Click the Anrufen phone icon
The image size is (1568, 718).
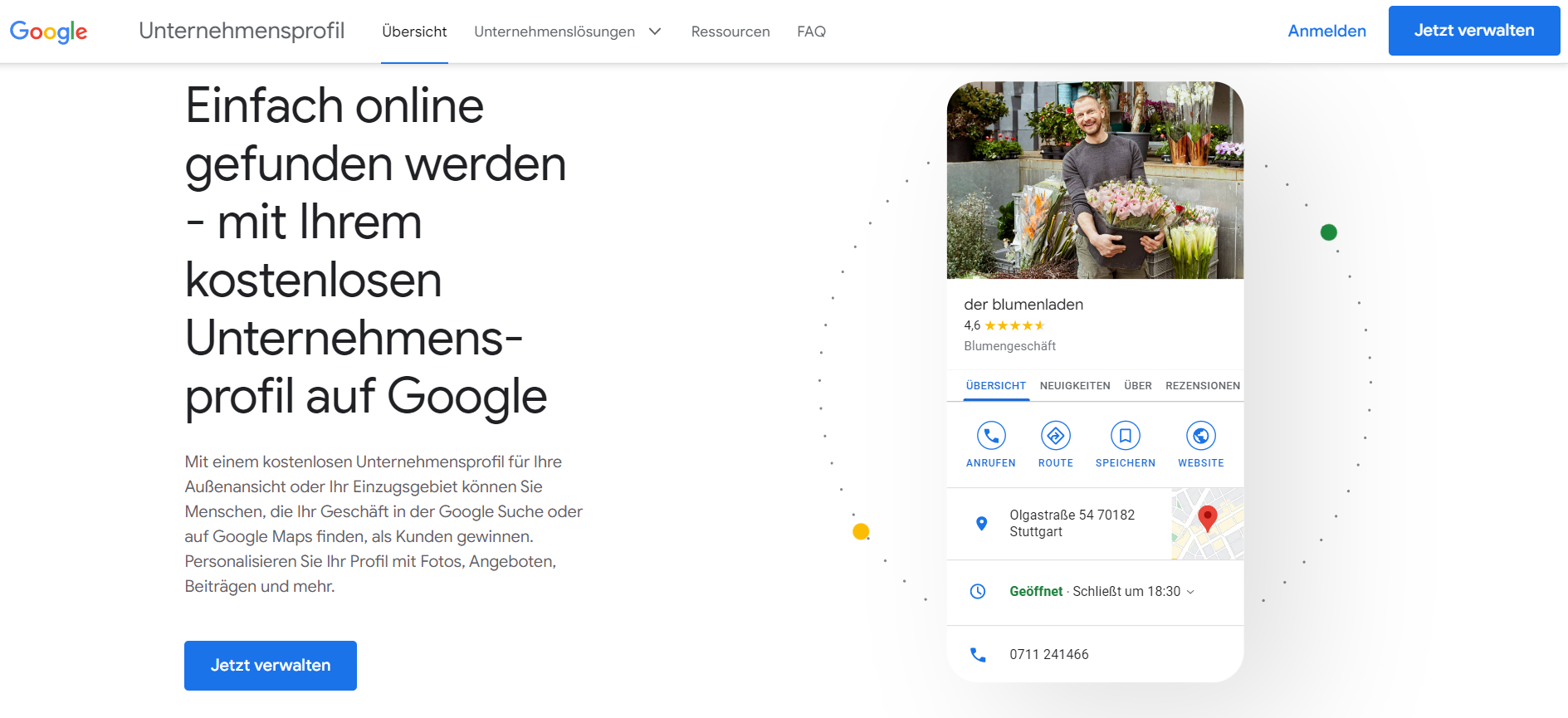coord(991,436)
